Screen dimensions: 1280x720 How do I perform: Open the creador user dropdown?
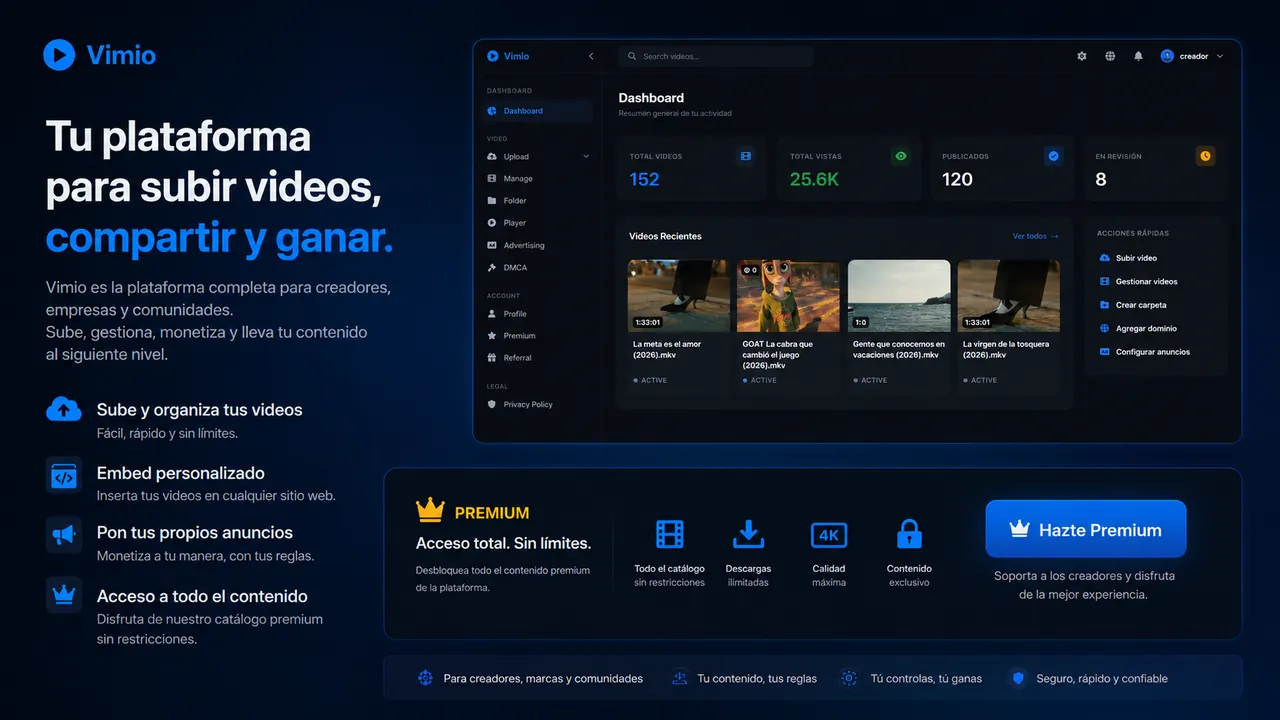point(1192,56)
